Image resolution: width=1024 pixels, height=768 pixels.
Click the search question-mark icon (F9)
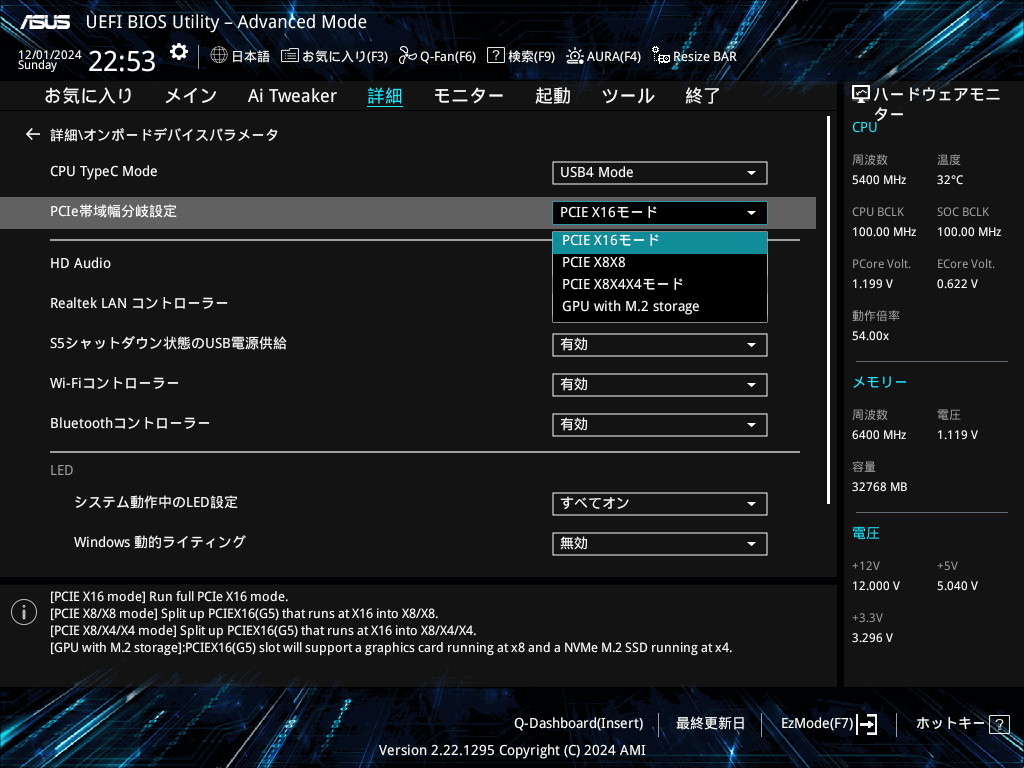click(x=496, y=56)
